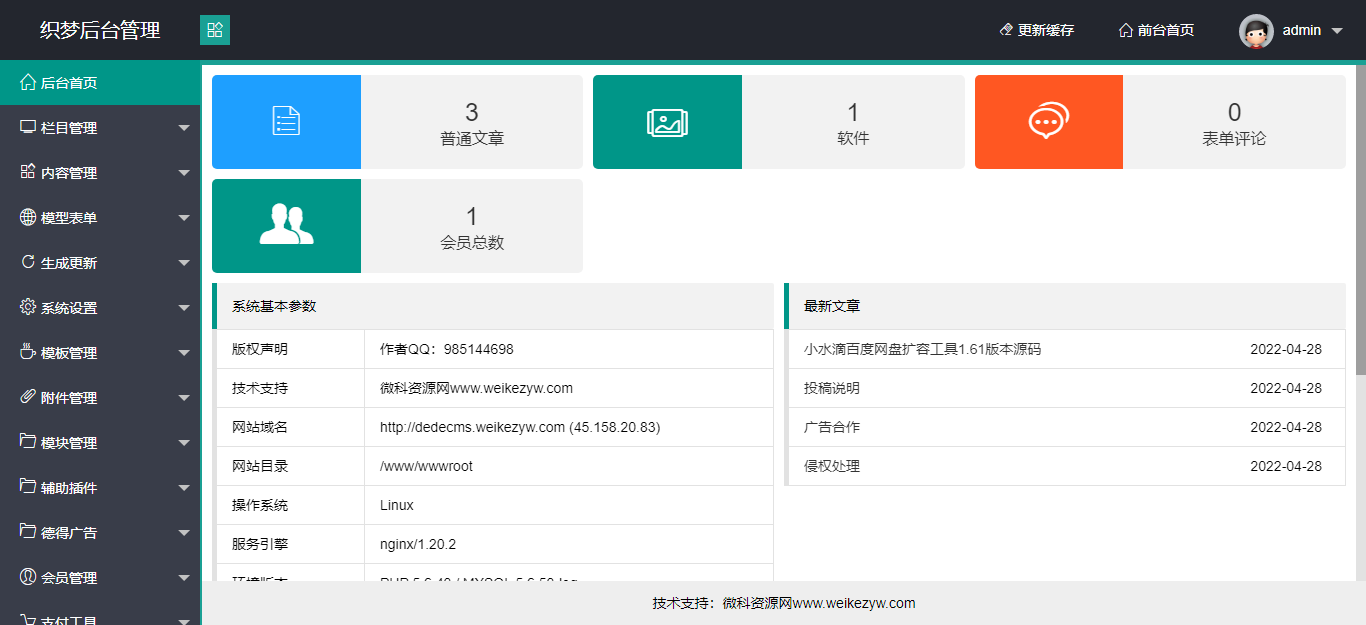Expand the 内容管理 sidebar section

(184, 172)
